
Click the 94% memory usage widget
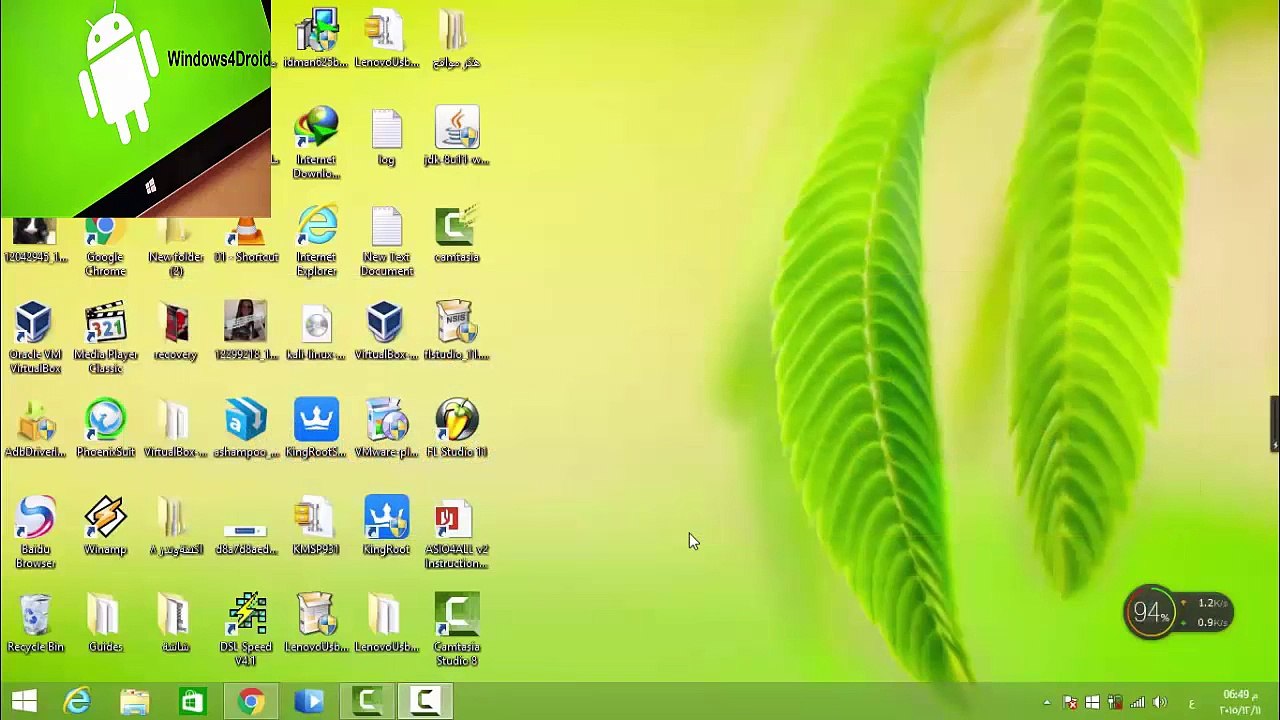pyautogui.click(x=1150, y=612)
